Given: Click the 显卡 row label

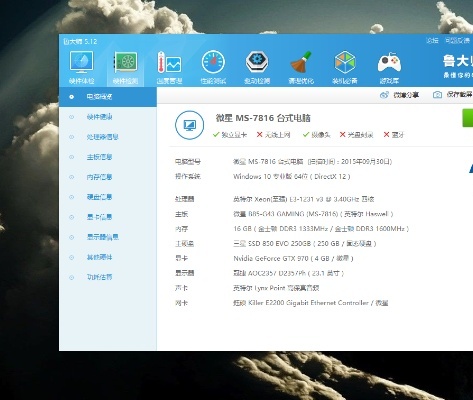Looking at the screenshot, I should (182, 258).
